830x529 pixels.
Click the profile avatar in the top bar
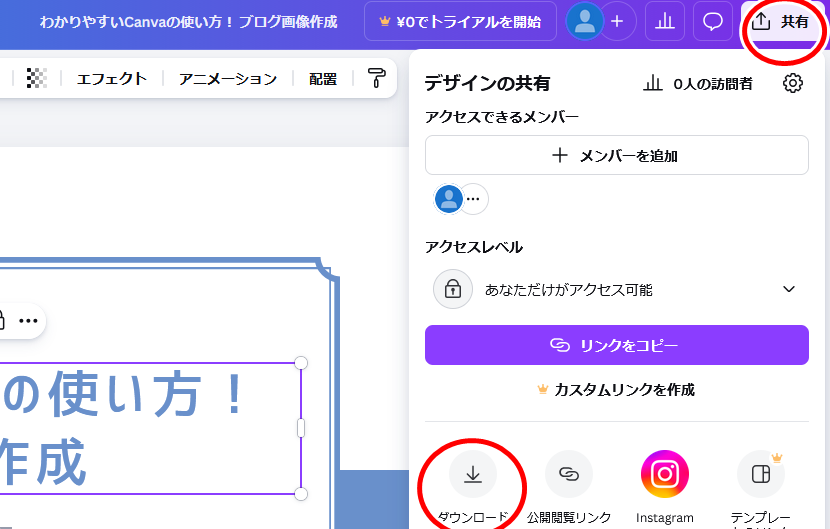pos(584,21)
